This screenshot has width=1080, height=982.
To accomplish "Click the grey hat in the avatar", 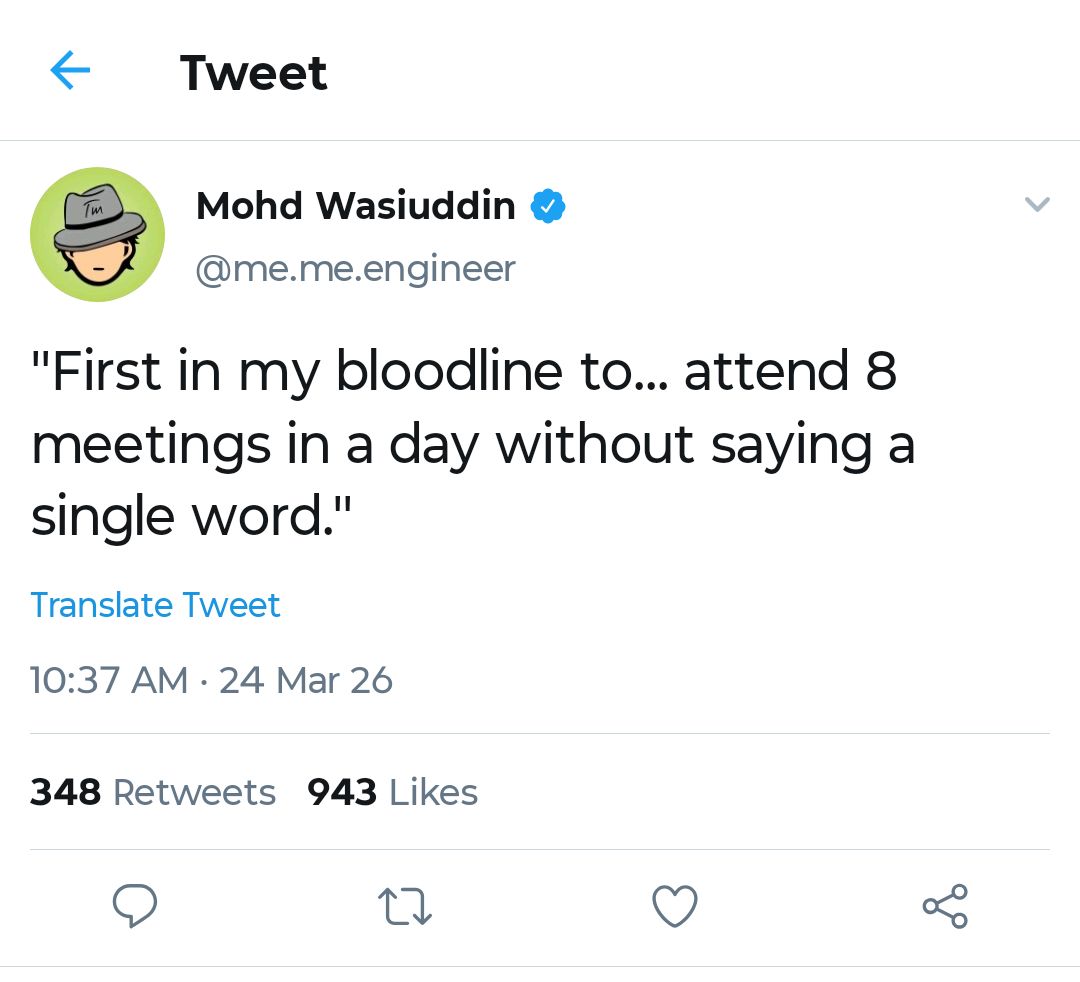I will coord(97,213).
